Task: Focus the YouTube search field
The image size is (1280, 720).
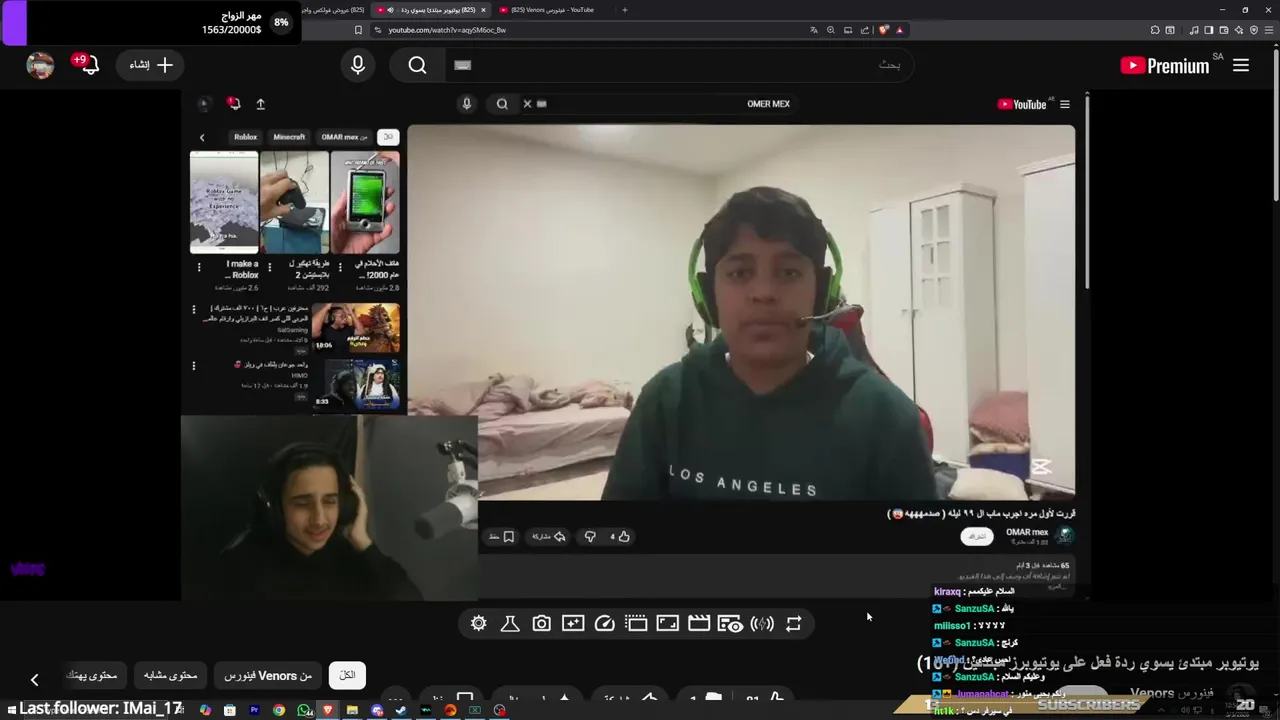Action: 680,65
